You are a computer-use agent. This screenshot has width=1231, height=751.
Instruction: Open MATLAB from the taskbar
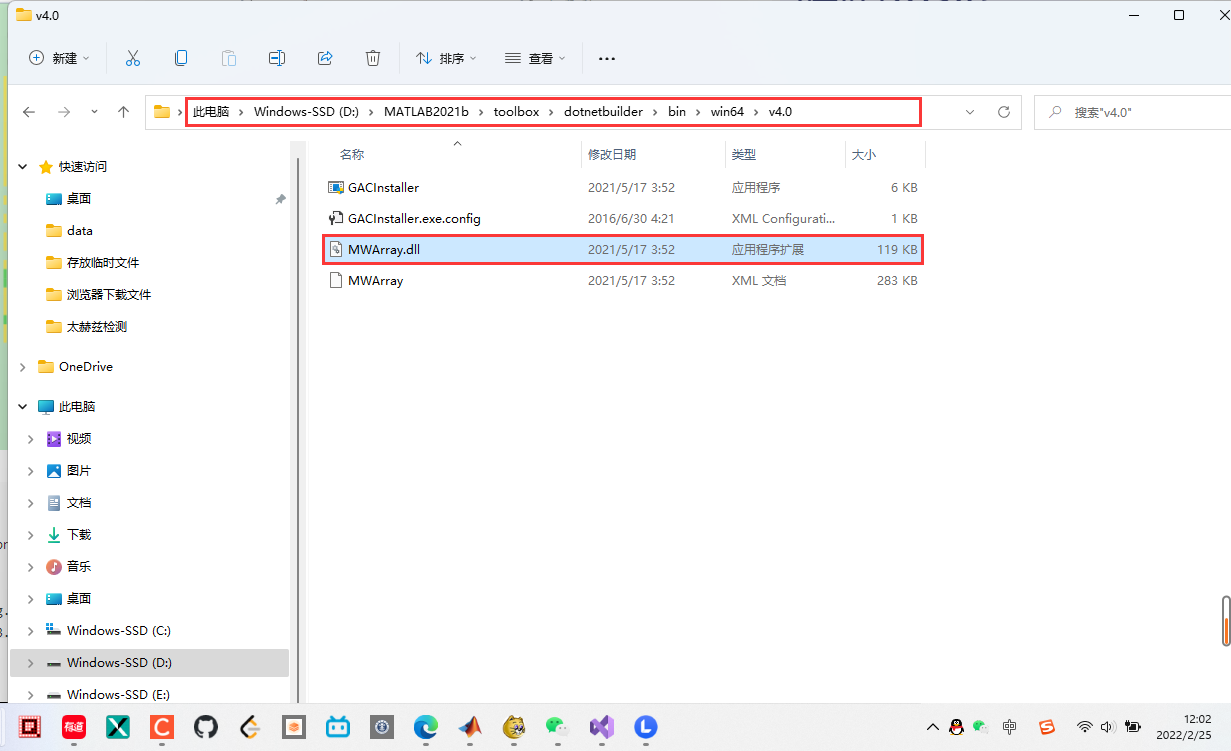coord(470,727)
